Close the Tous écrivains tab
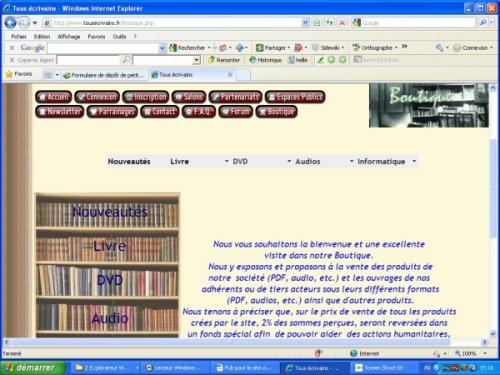 coord(230,75)
